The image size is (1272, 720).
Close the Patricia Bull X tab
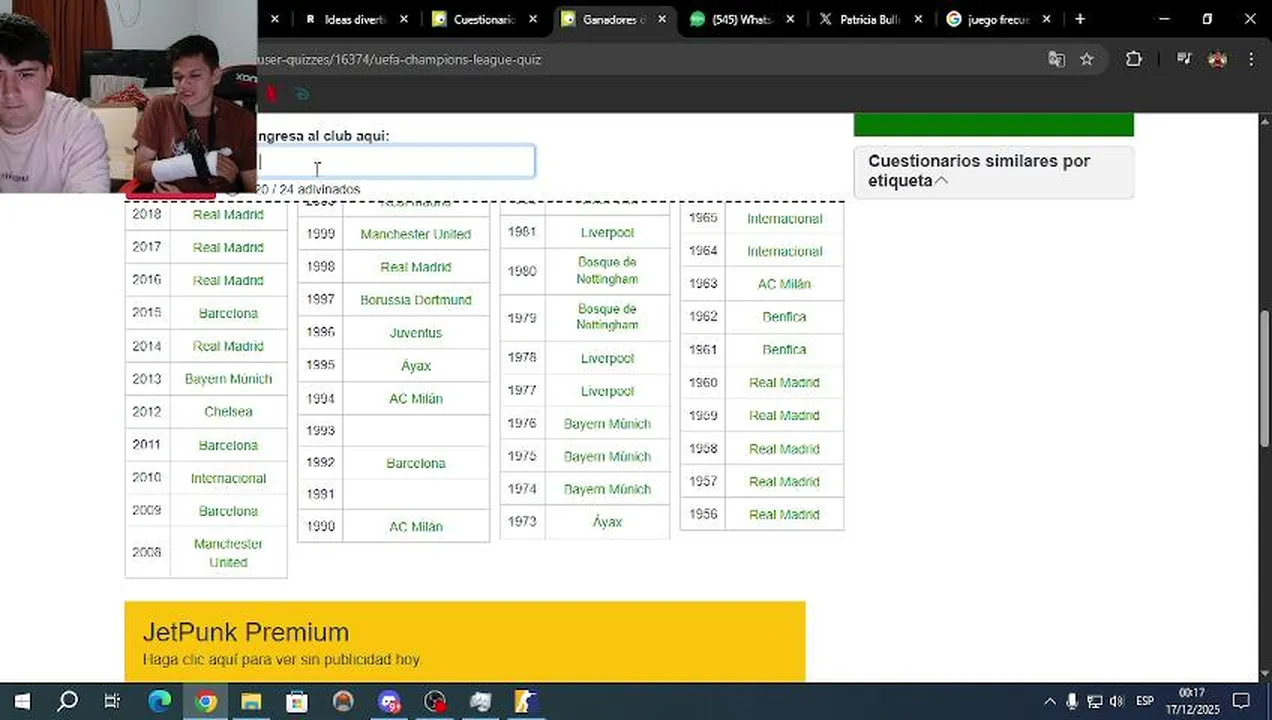click(x=918, y=19)
